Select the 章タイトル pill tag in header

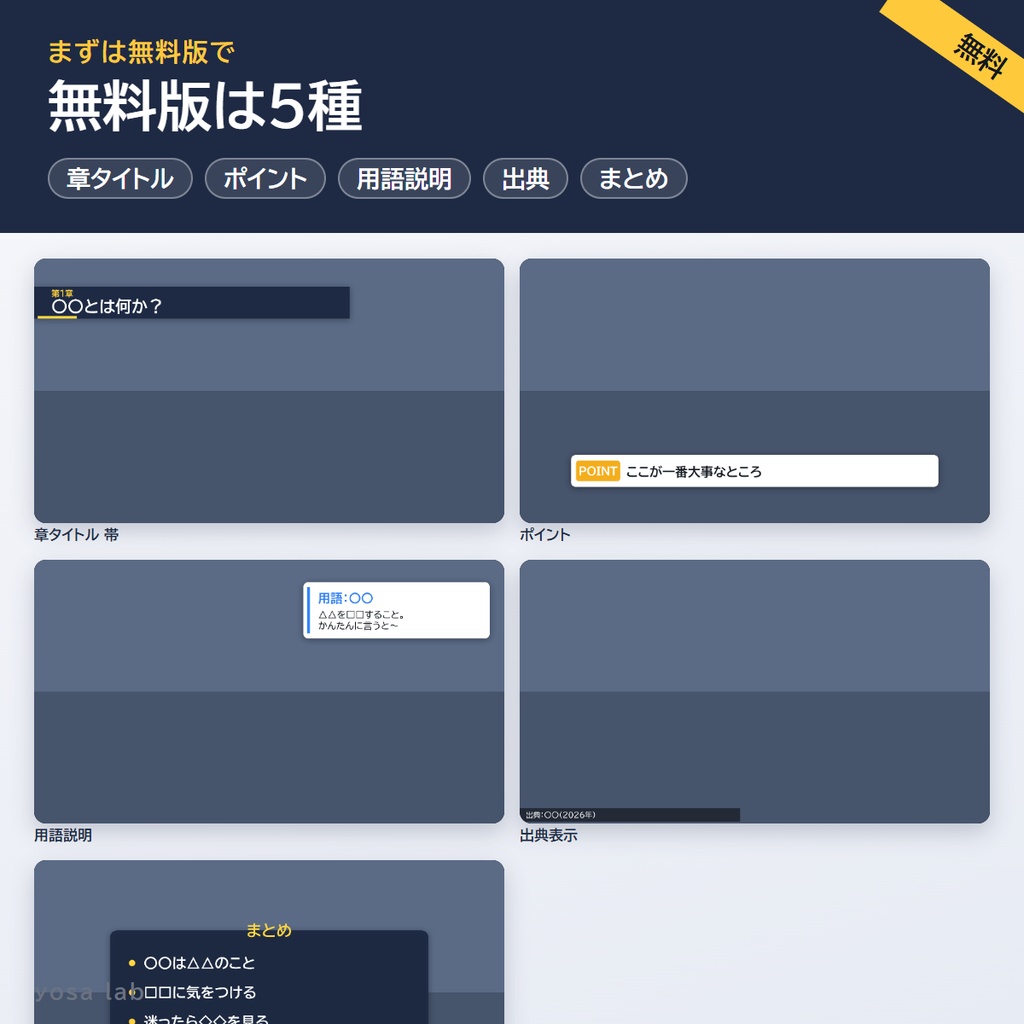pyautogui.click(x=120, y=178)
